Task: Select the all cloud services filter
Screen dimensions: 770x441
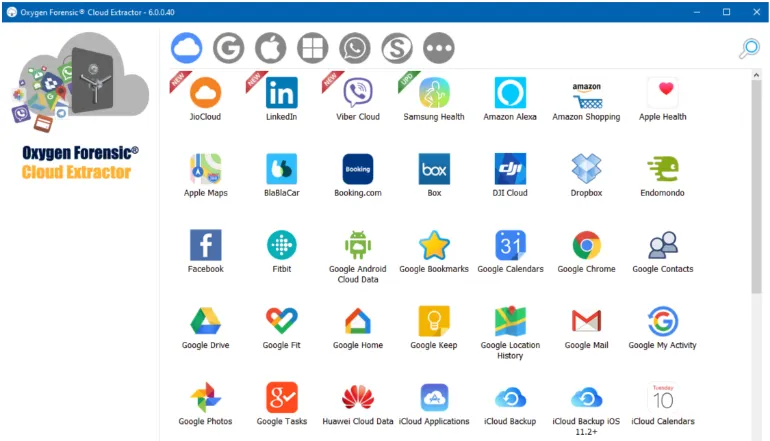Action: pyautogui.click(x=187, y=48)
